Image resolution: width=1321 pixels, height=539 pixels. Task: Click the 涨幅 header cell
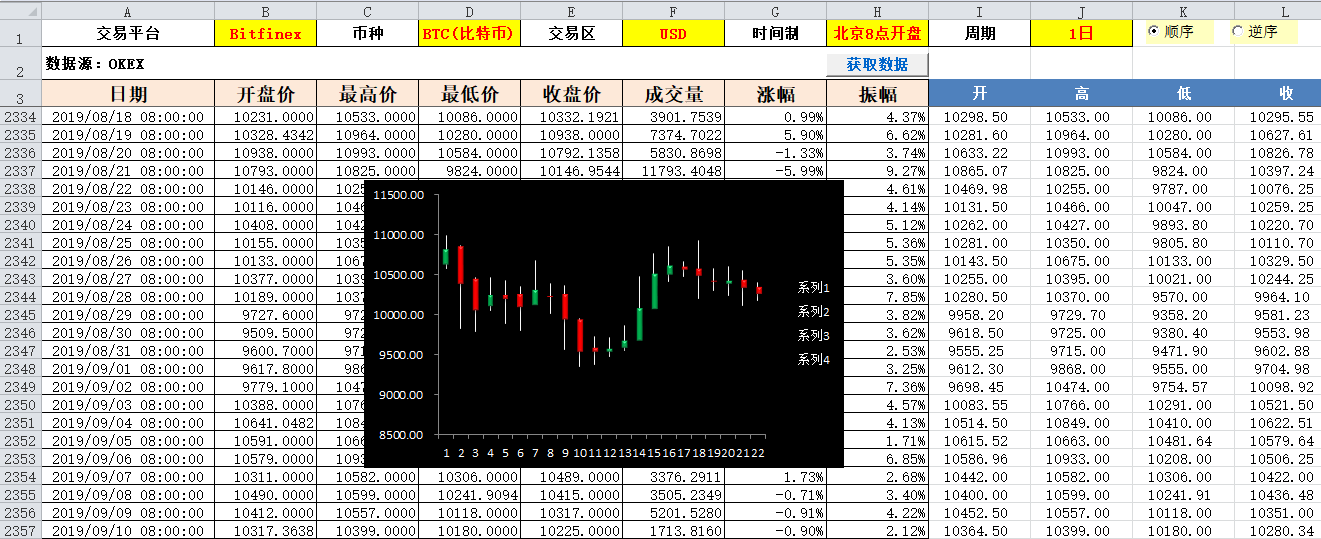tap(775, 94)
